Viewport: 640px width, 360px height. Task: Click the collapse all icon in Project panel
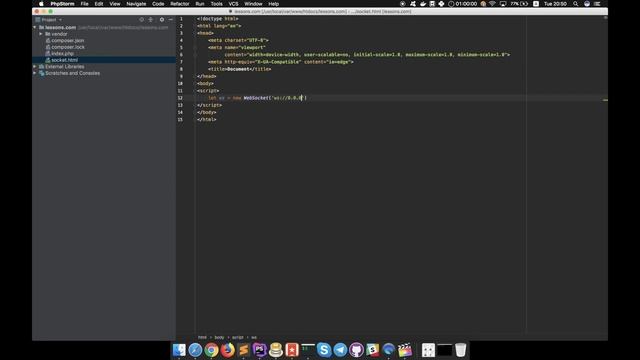point(151,20)
